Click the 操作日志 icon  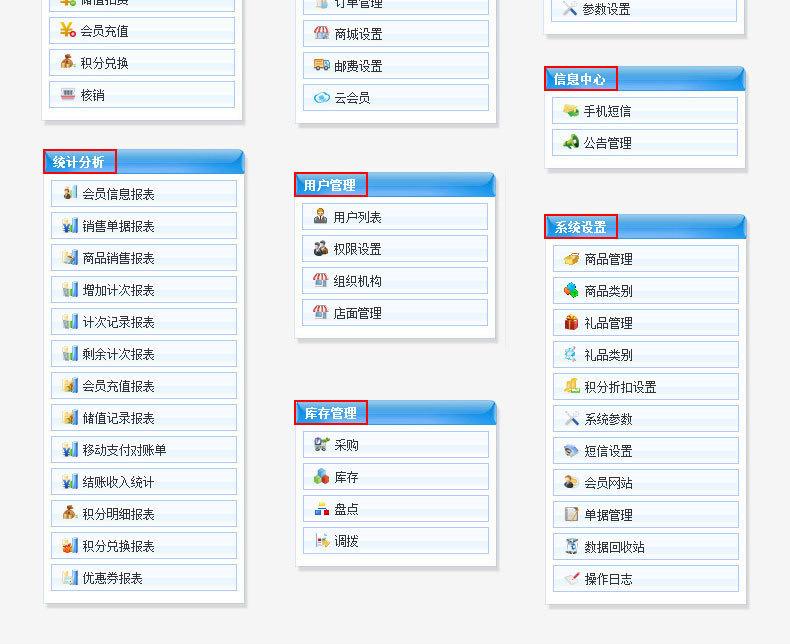pyautogui.click(x=571, y=579)
